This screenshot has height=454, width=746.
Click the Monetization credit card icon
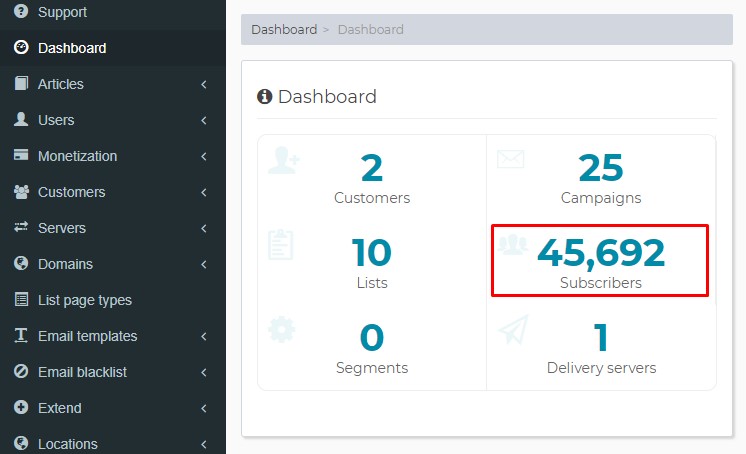[21, 155]
